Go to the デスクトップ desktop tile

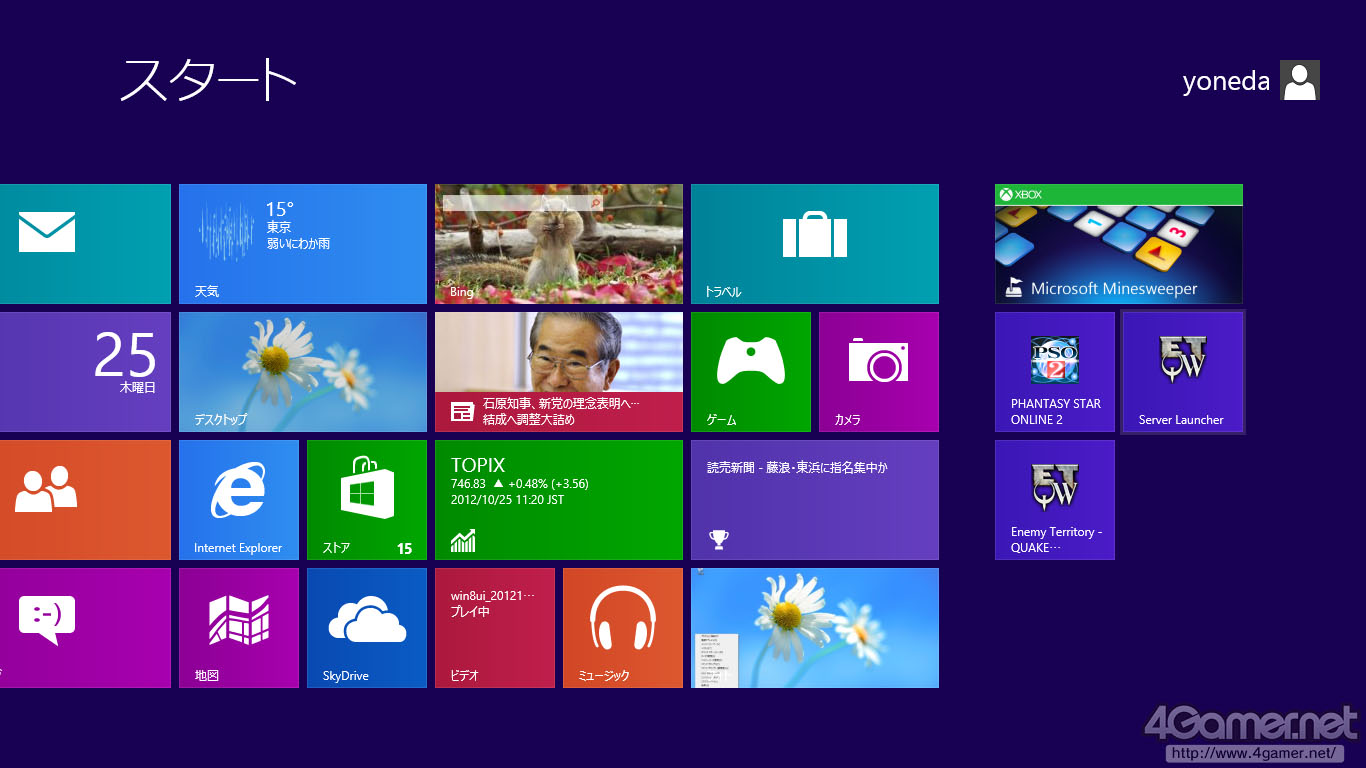pos(303,372)
